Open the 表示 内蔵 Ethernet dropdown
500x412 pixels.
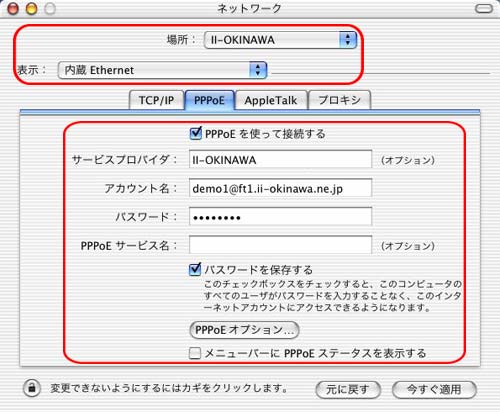pos(162,70)
